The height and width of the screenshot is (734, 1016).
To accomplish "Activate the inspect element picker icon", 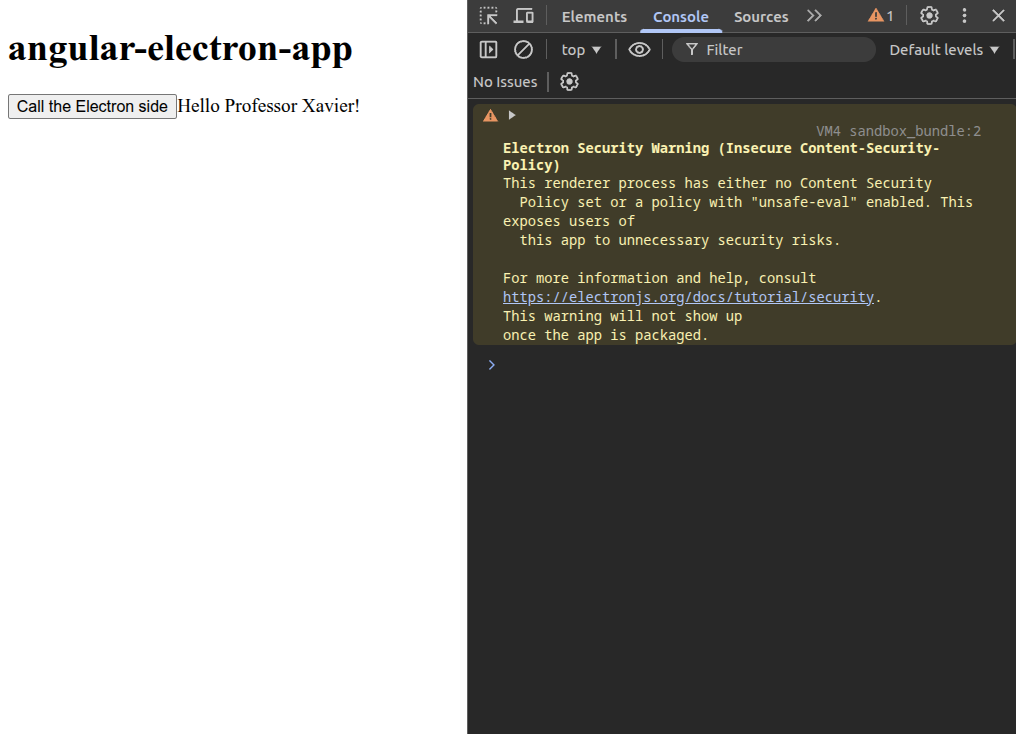I will pyautogui.click(x=489, y=16).
